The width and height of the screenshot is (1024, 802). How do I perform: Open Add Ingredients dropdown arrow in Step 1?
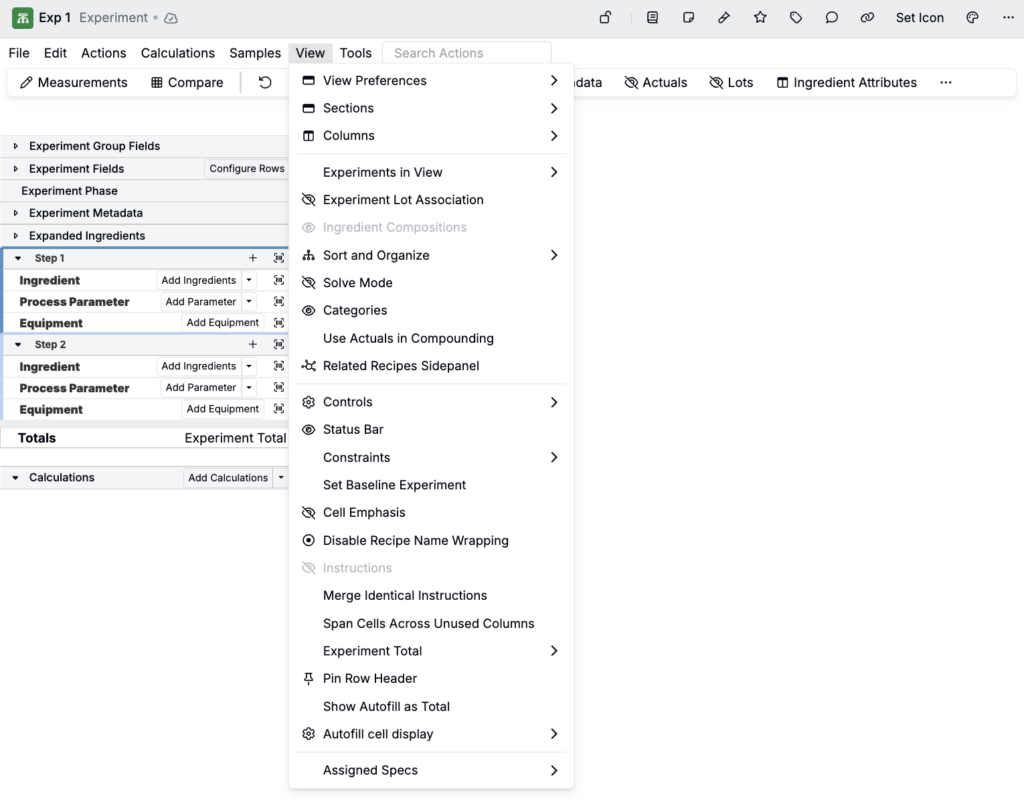tap(250, 281)
